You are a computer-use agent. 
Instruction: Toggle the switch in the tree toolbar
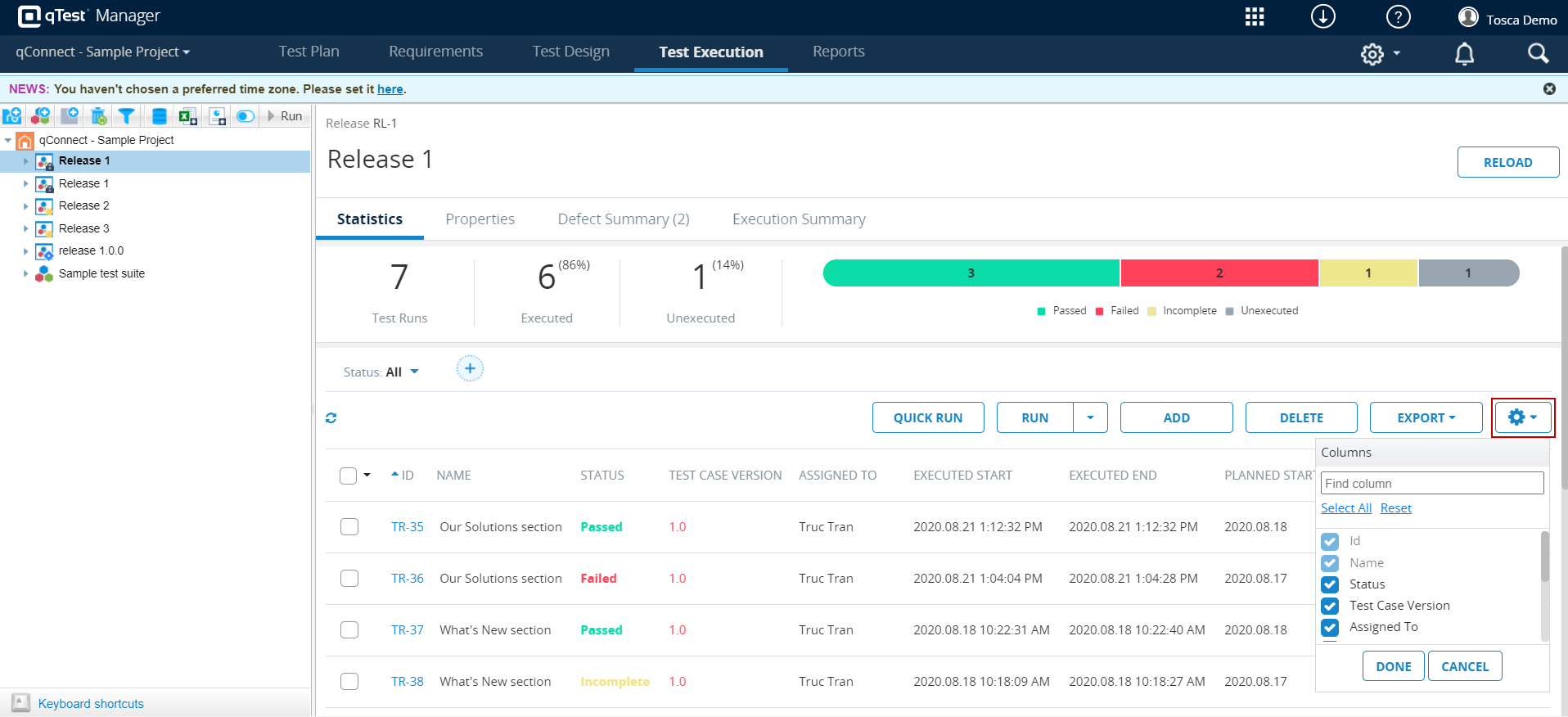click(x=245, y=116)
